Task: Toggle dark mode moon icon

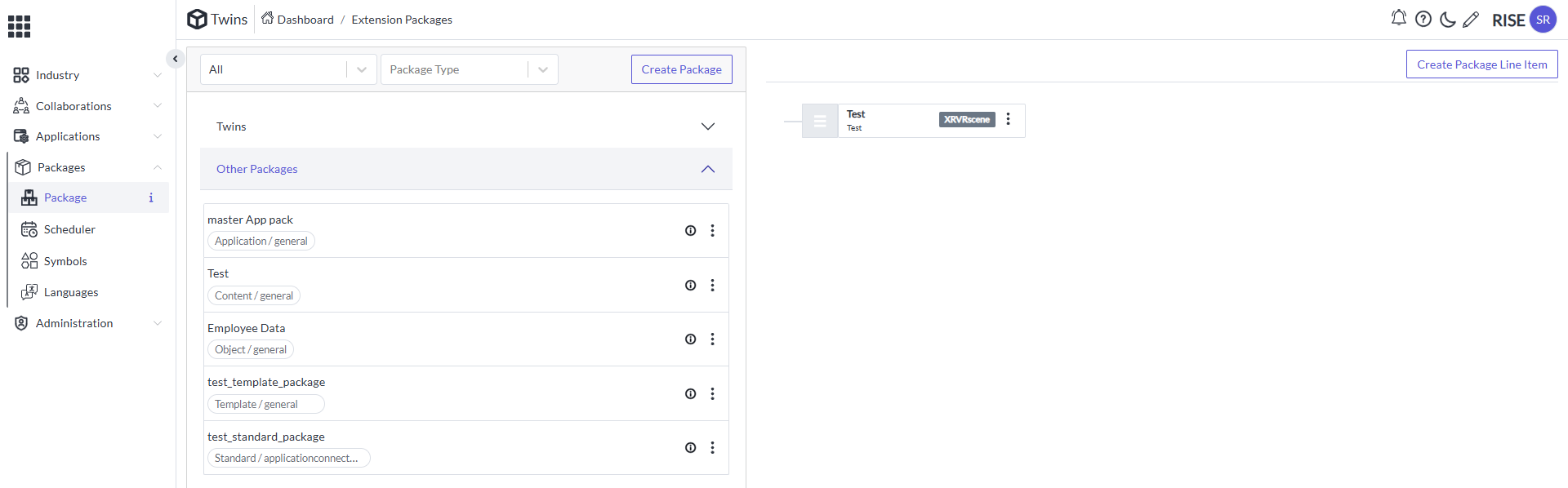Action: point(1447,19)
